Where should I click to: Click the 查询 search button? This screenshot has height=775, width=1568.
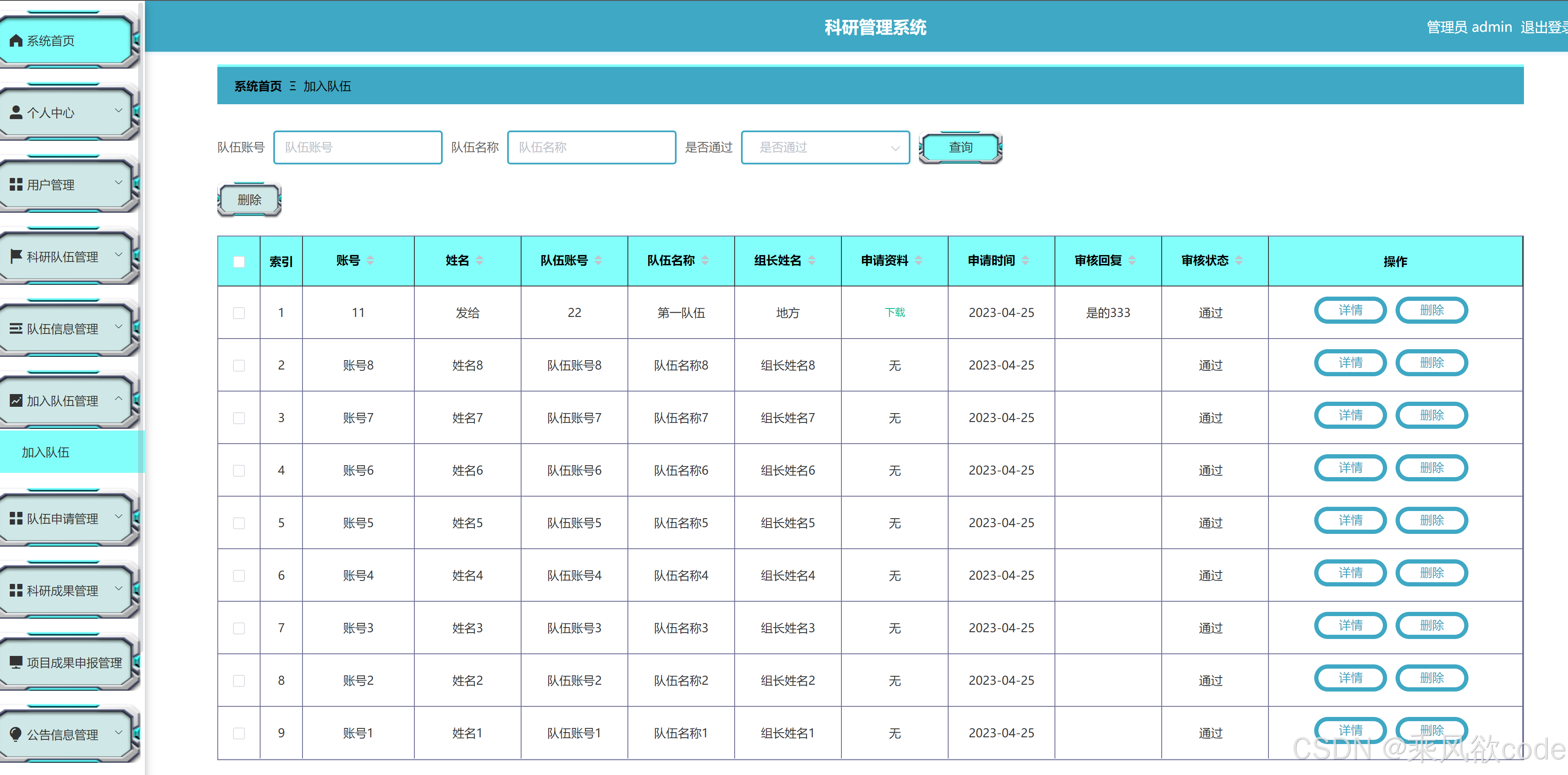tap(960, 147)
